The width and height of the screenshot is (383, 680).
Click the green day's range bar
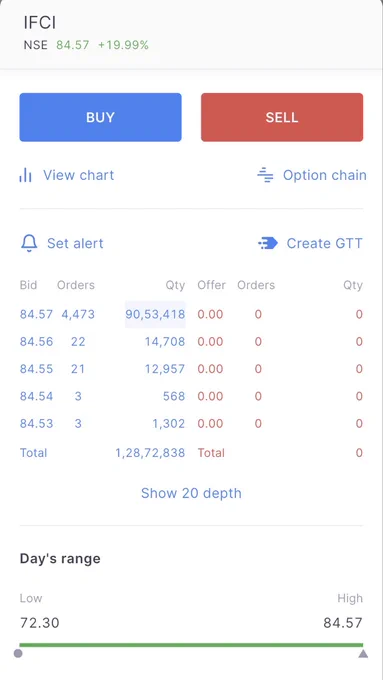[x=191, y=645]
